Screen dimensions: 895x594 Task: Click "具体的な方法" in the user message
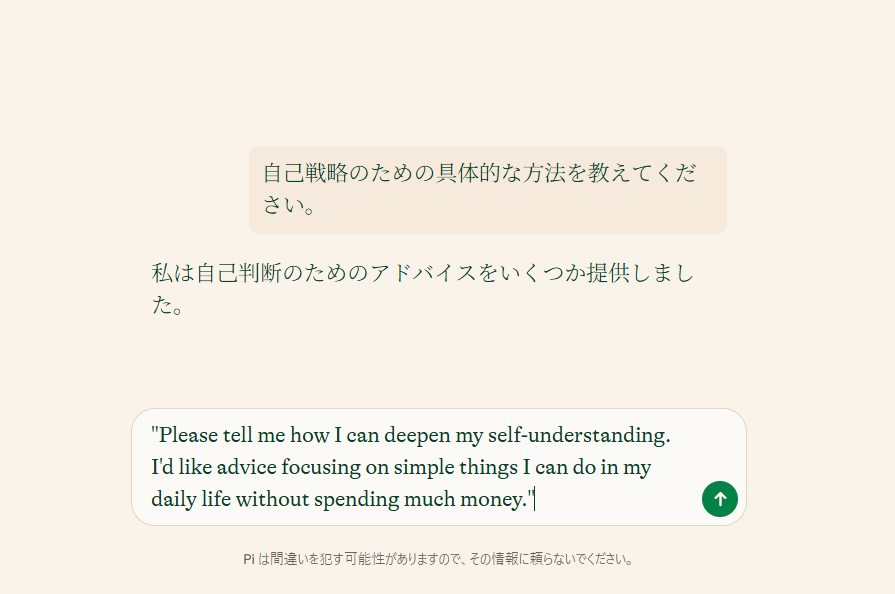(x=492, y=173)
